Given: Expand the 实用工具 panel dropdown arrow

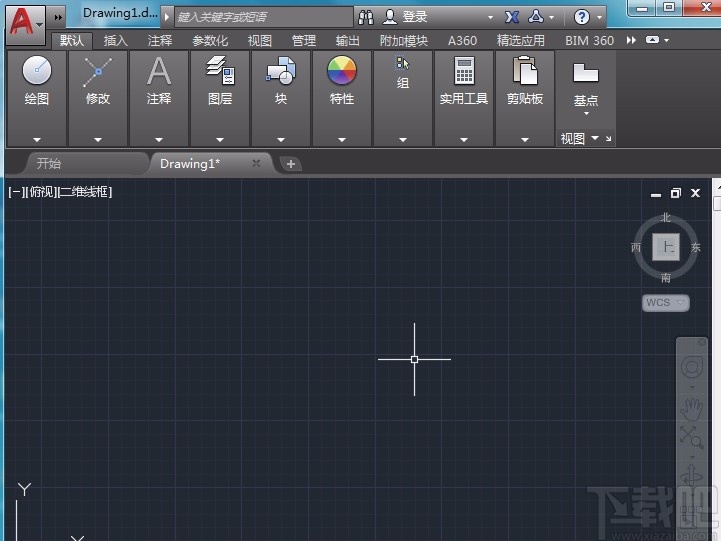Looking at the screenshot, I should (x=464, y=139).
